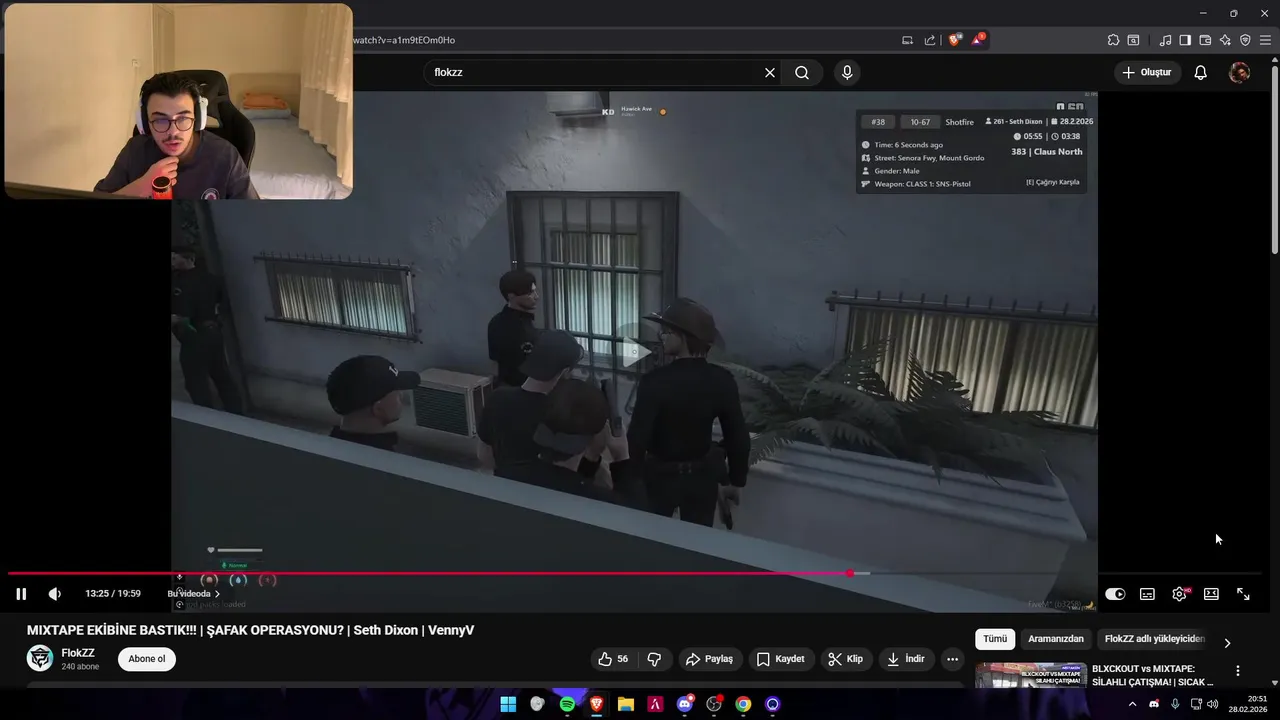Search YouTube with the magnifier button
1280x720 pixels.
point(802,72)
